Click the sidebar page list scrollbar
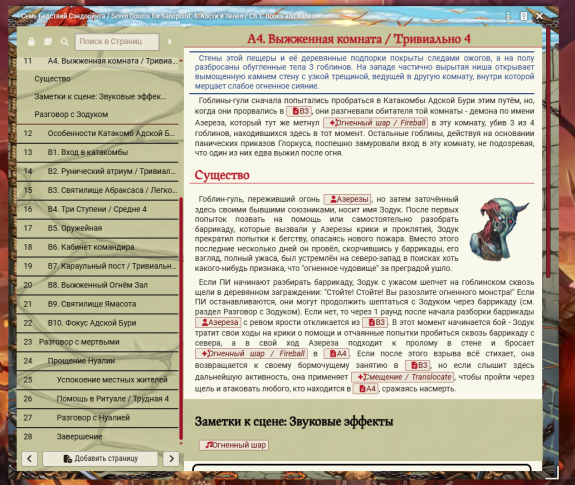 pos(181,319)
